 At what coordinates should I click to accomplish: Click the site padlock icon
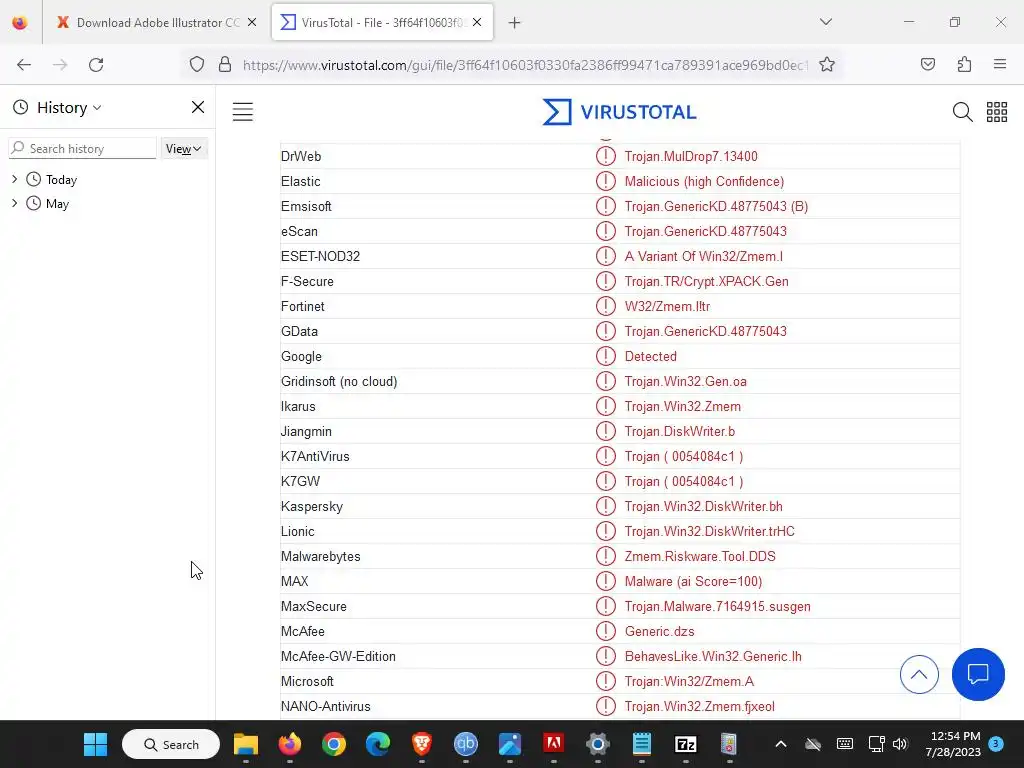tap(225, 65)
